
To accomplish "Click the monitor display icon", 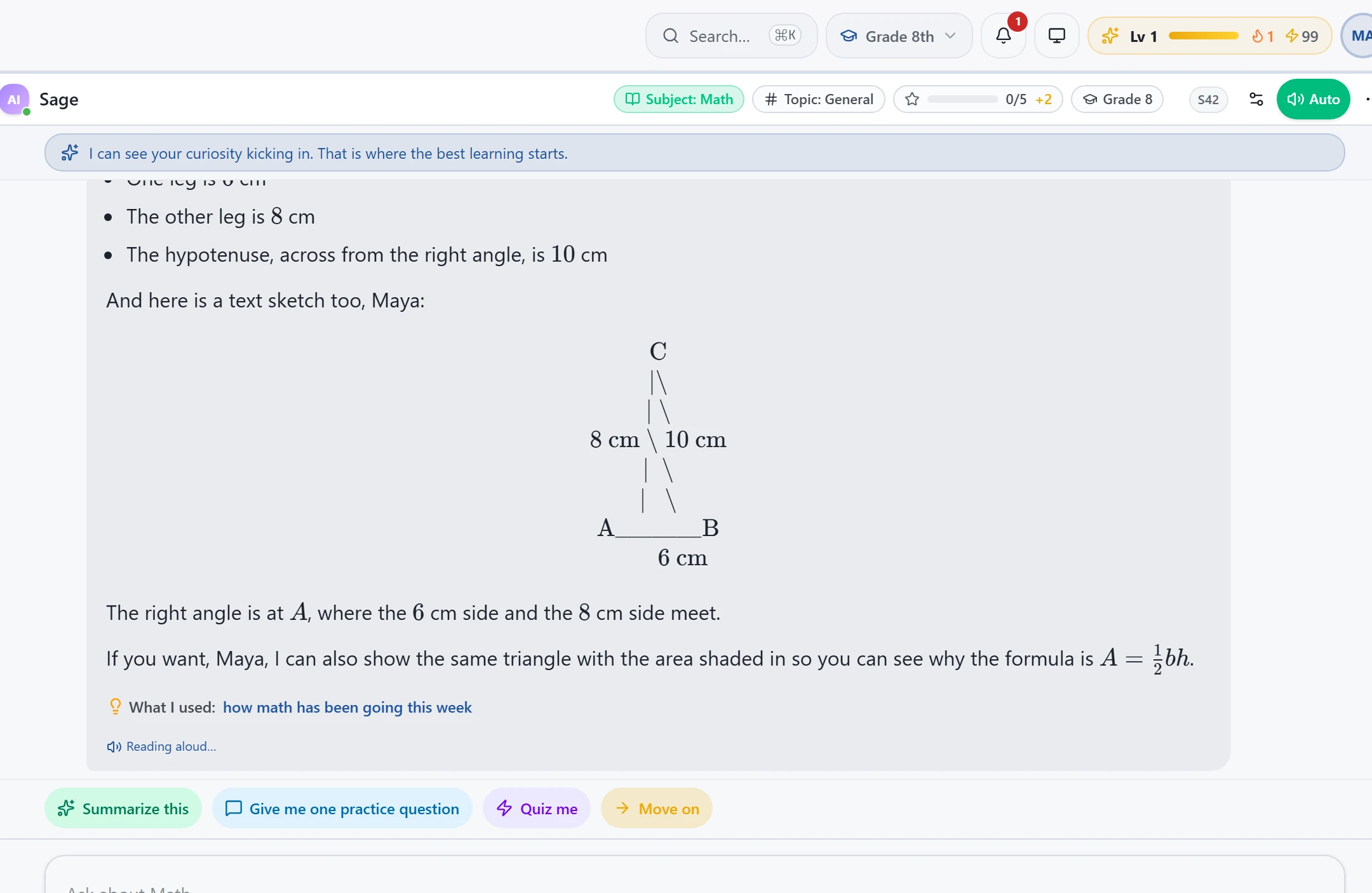I will 1057,36.
